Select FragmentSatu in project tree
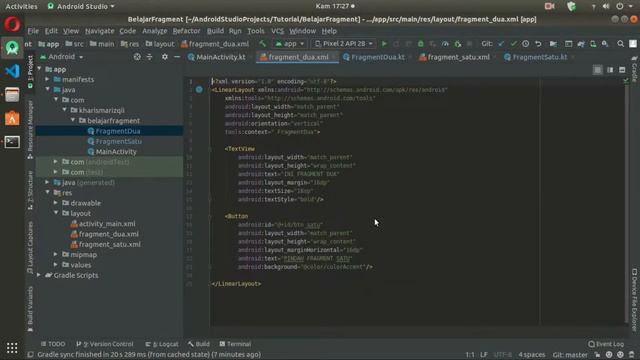 pos(118,141)
